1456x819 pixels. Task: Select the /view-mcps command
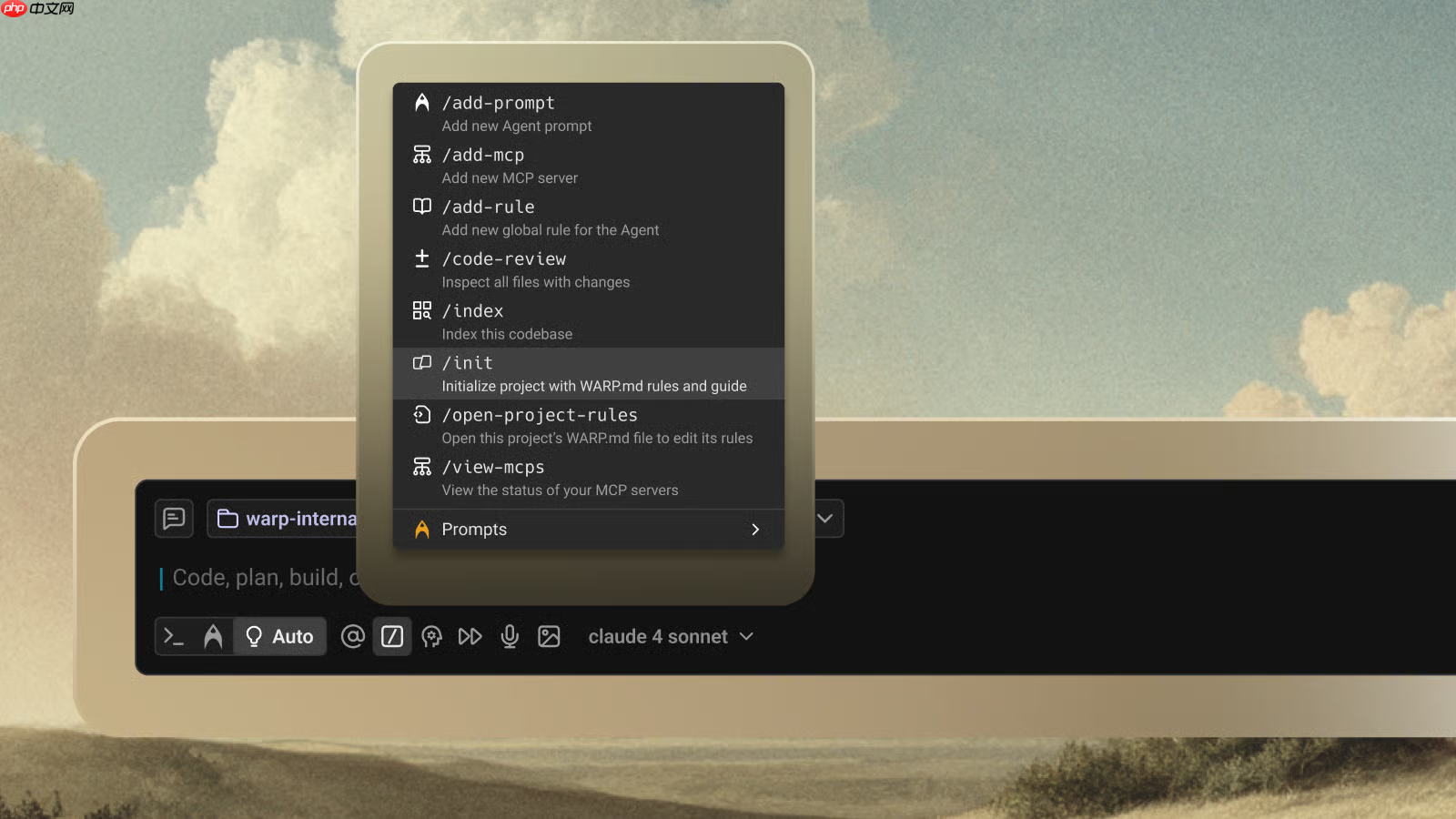click(x=588, y=478)
